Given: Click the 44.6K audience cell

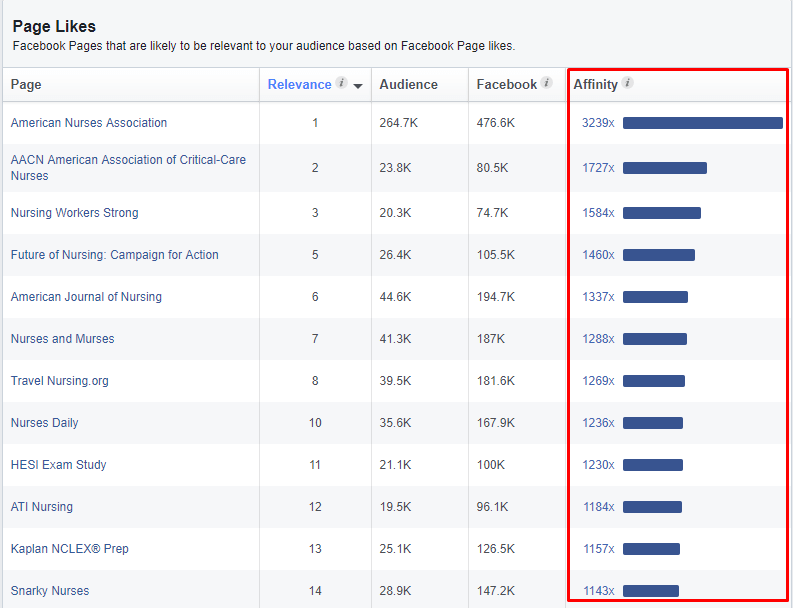Looking at the screenshot, I should pyautogui.click(x=395, y=296).
